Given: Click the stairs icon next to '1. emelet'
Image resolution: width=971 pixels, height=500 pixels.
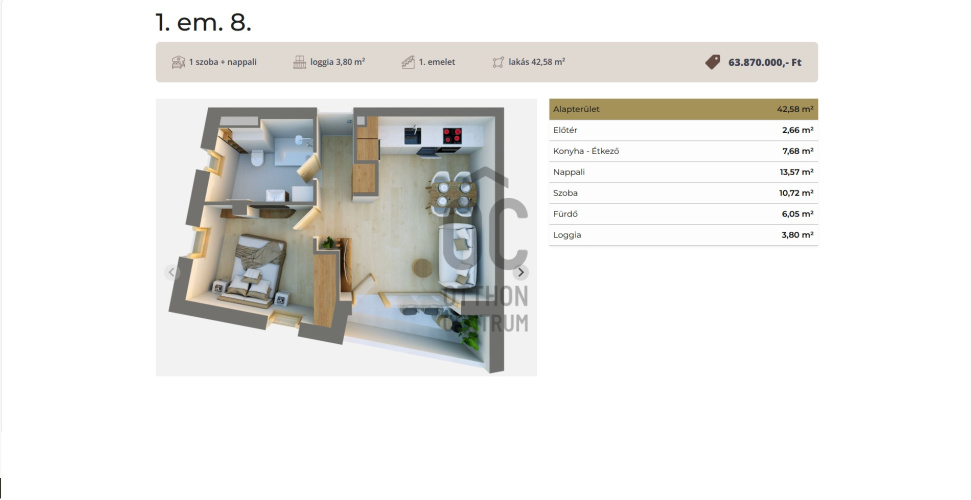Looking at the screenshot, I should pos(408,62).
